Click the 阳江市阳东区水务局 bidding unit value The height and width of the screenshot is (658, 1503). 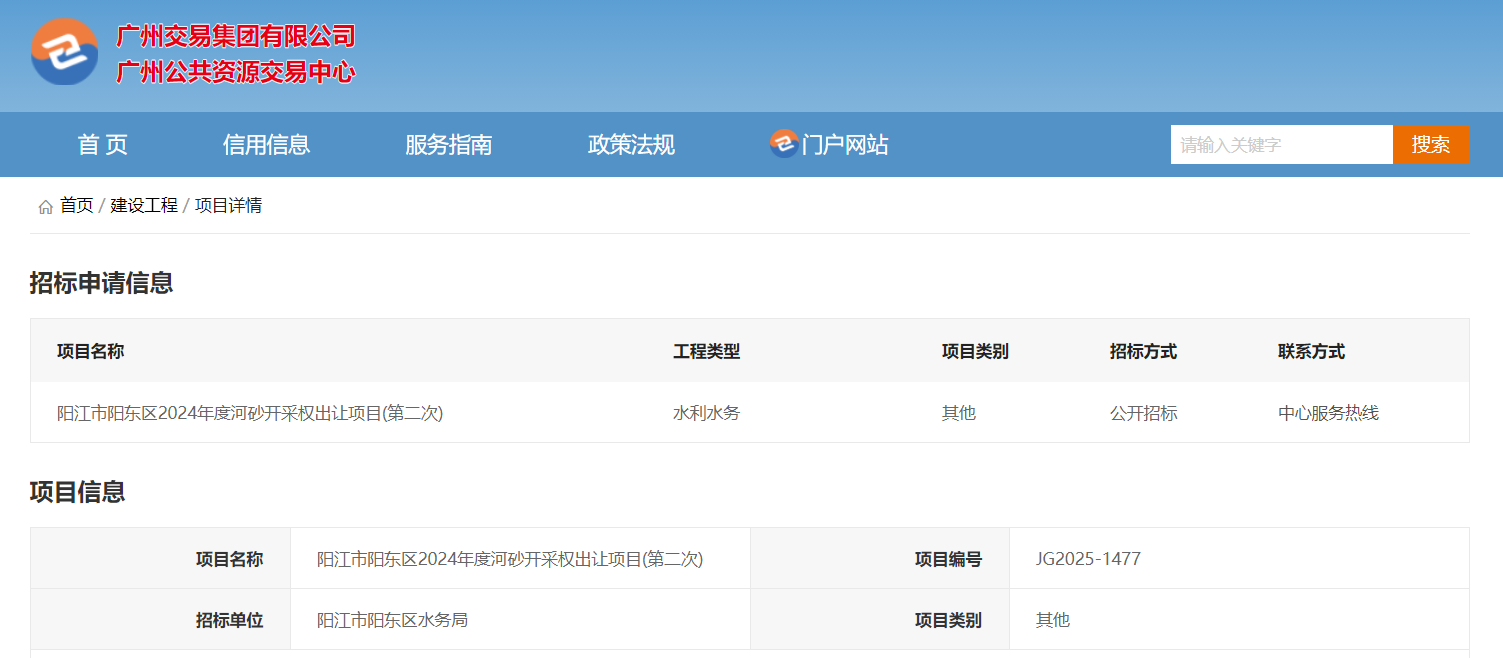click(x=392, y=620)
